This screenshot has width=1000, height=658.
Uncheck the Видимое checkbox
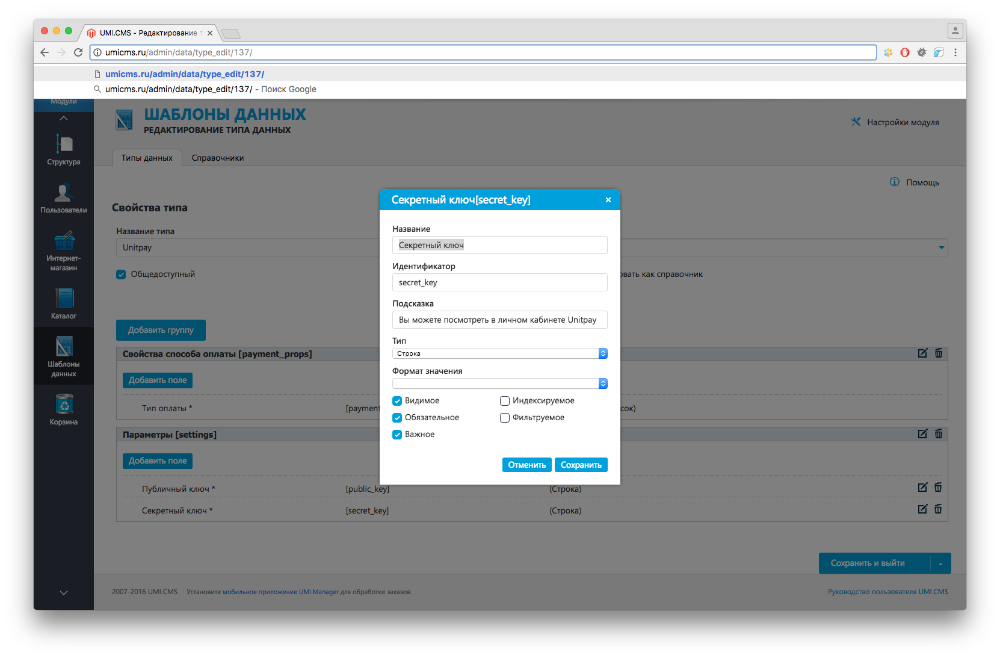tap(398, 401)
